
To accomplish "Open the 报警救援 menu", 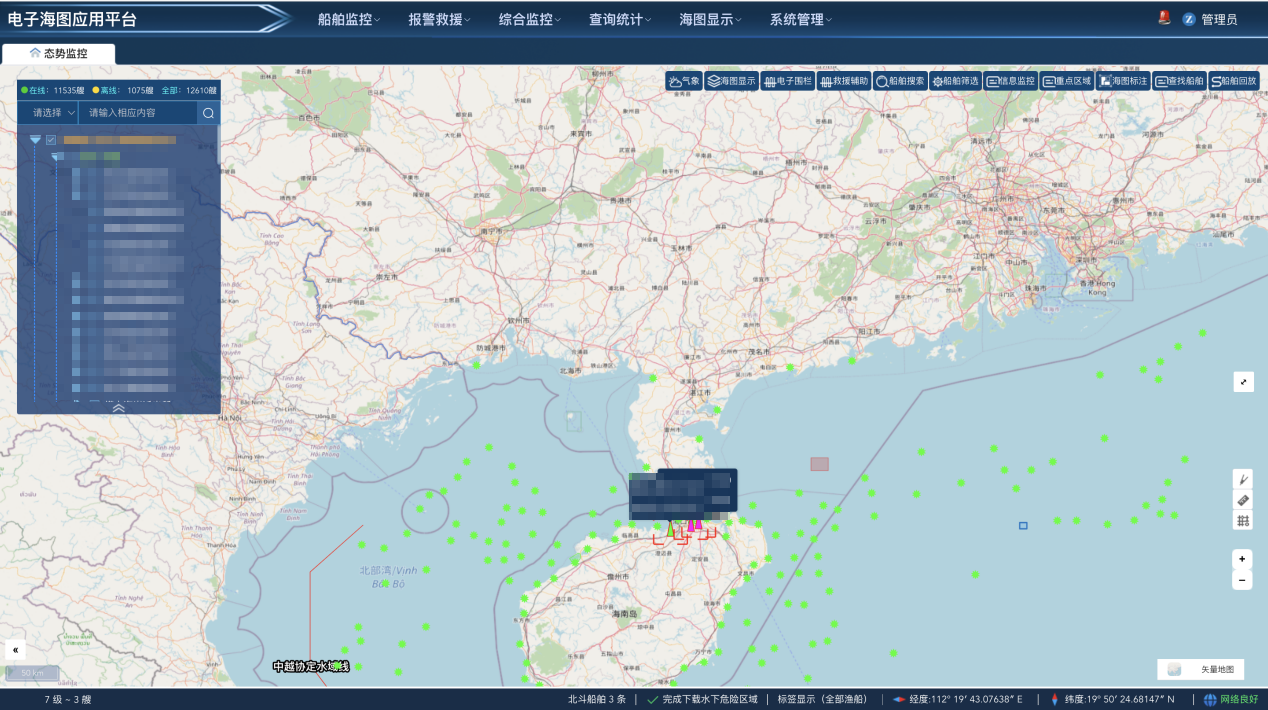I will coord(440,19).
